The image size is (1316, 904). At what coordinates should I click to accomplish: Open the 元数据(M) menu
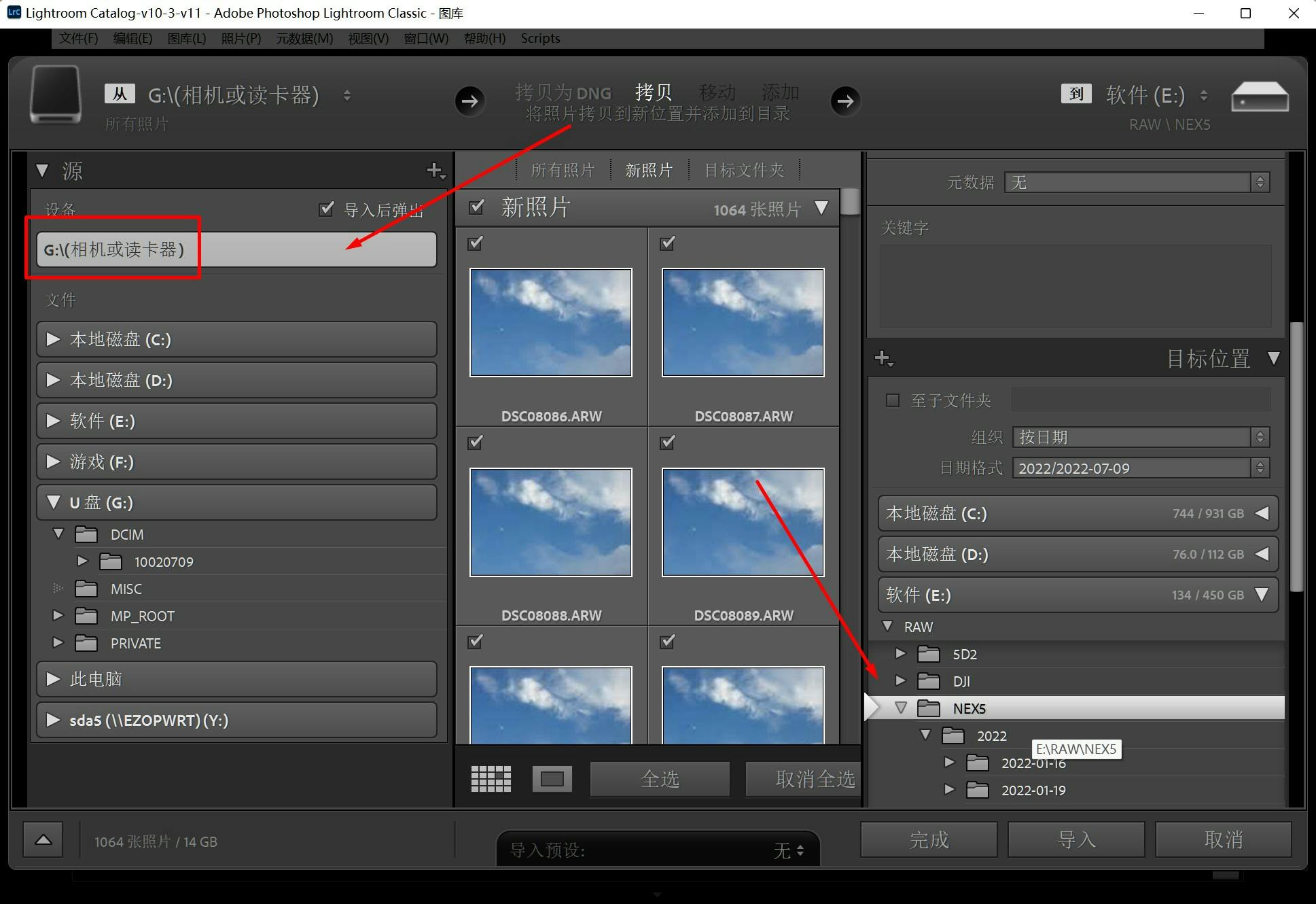click(x=304, y=38)
